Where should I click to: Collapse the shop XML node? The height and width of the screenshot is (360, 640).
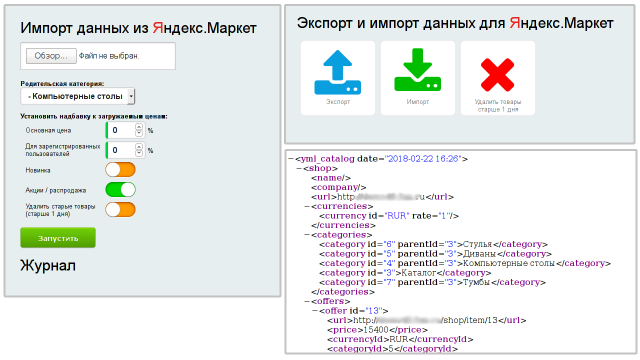pos(299,168)
